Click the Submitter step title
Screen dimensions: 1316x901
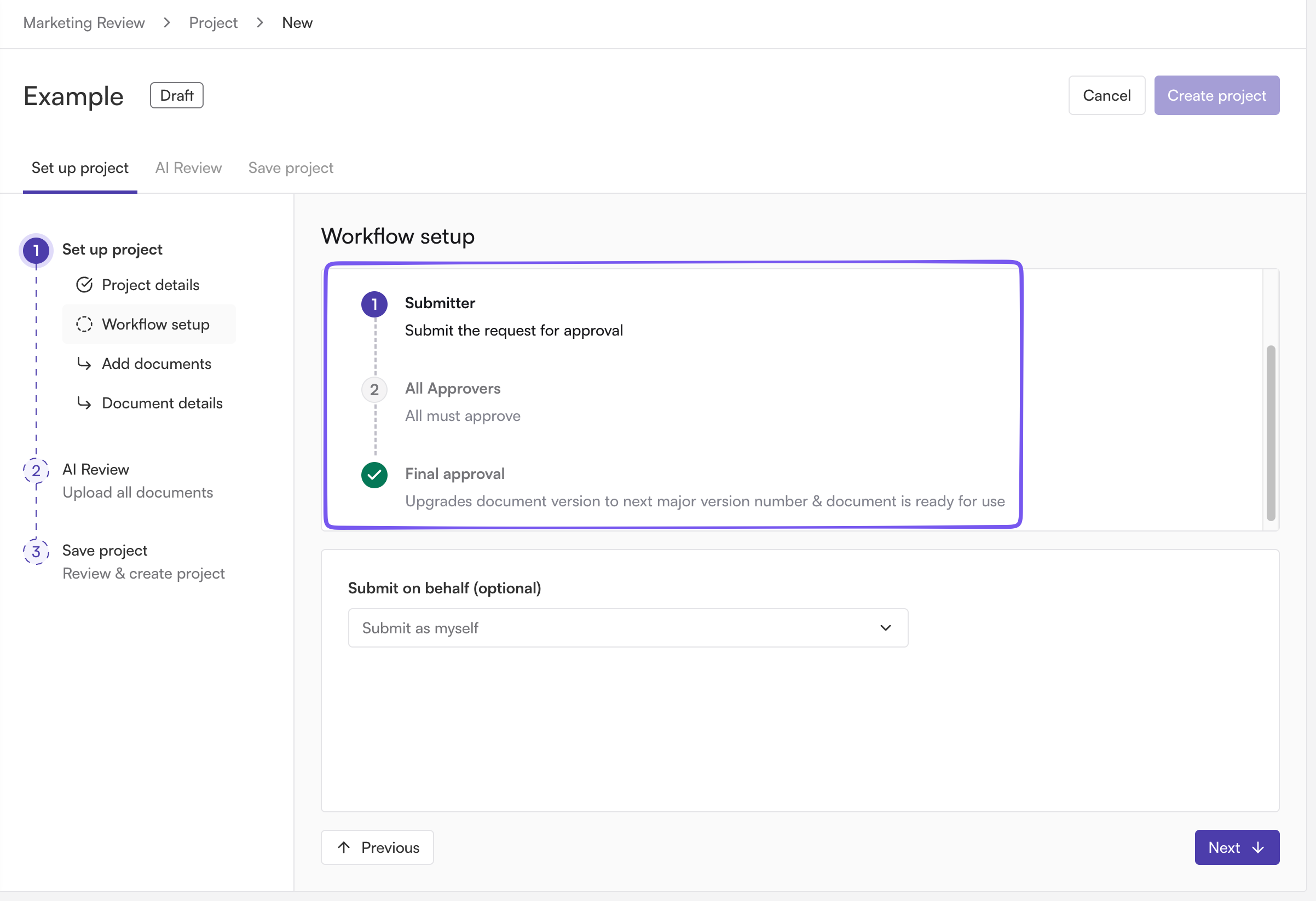[440, 303]
